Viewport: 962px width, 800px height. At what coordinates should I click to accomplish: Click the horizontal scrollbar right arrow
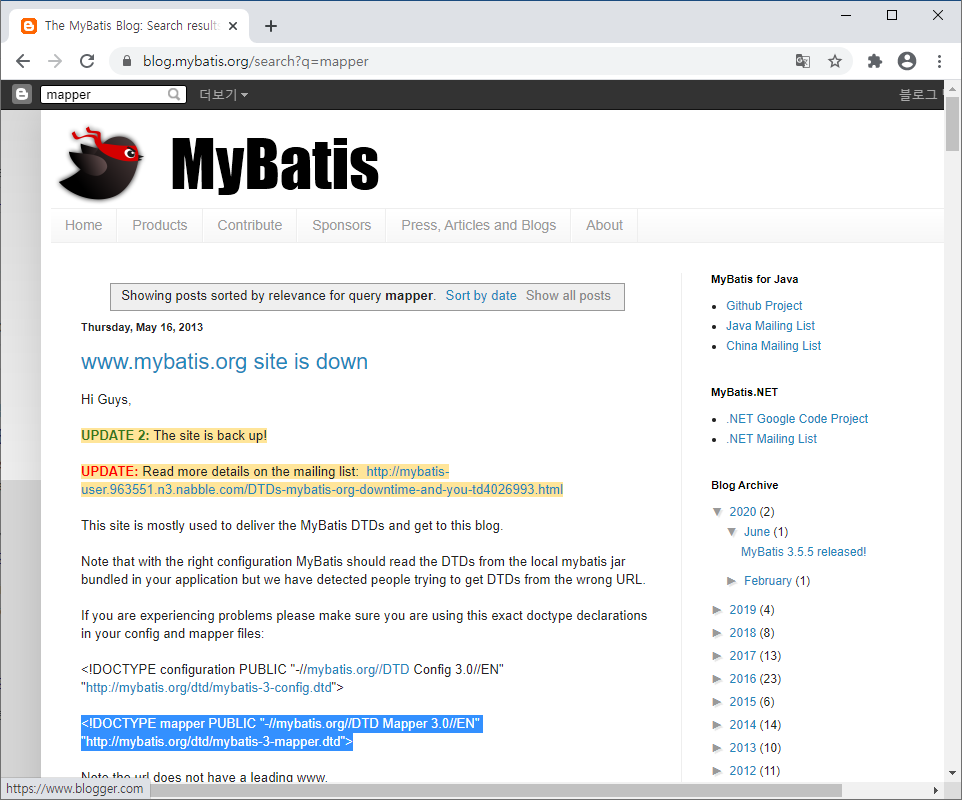click(x=936, y=790)
